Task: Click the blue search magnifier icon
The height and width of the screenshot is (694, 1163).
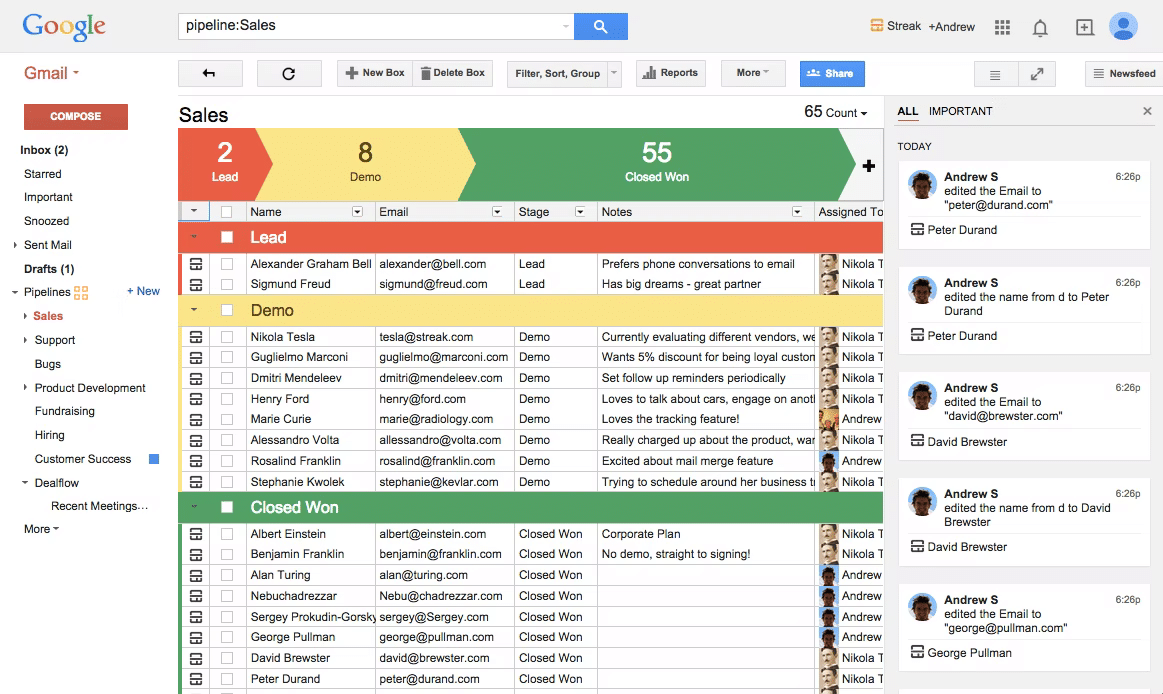Action: pyautogui.click(x=601, y=25)
